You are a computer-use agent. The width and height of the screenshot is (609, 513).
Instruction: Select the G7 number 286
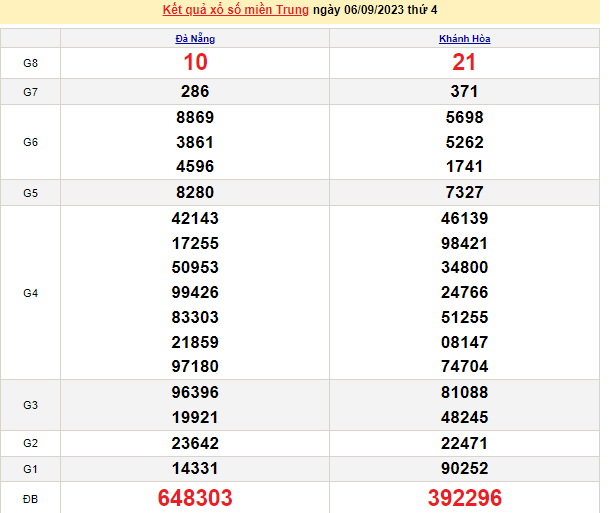195,92
